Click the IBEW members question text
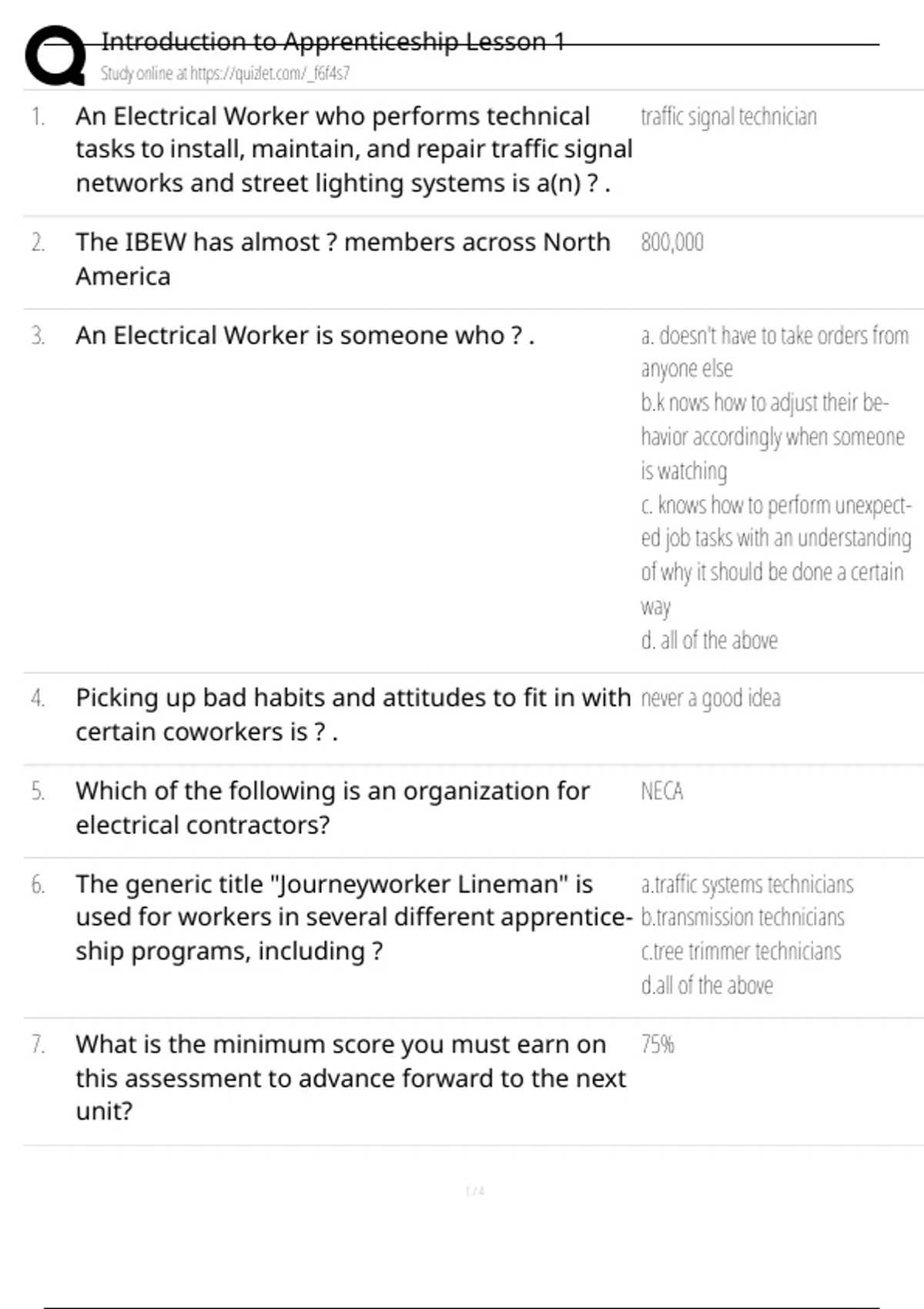 343,259
